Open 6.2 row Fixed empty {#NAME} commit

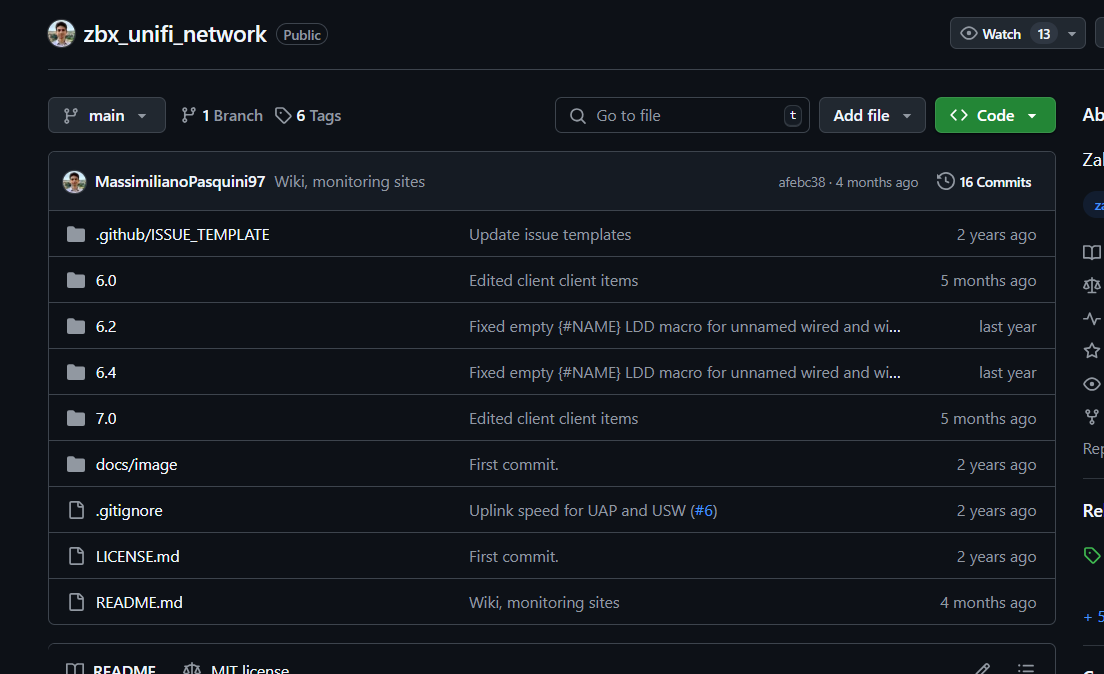point(685,327)
